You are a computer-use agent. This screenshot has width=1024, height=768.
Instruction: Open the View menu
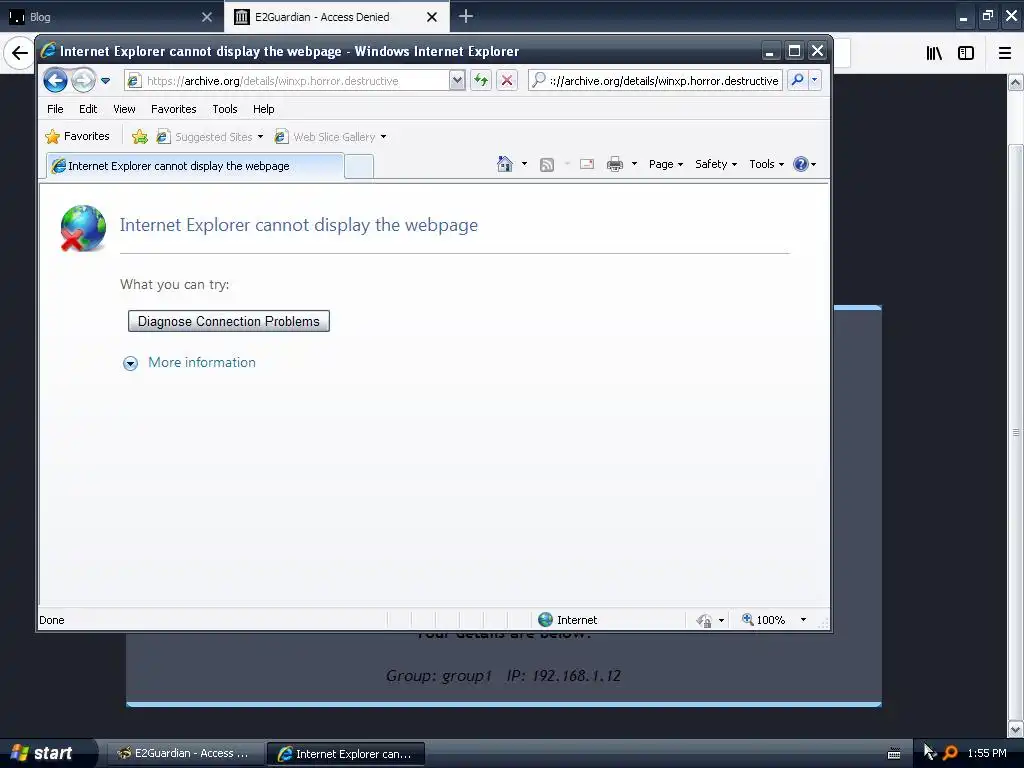click(124, 109)
